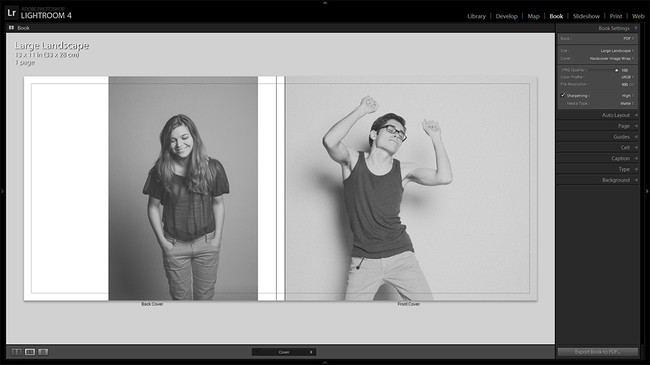
Task: Click the Lr logo icon
Action: coord(12,13)
